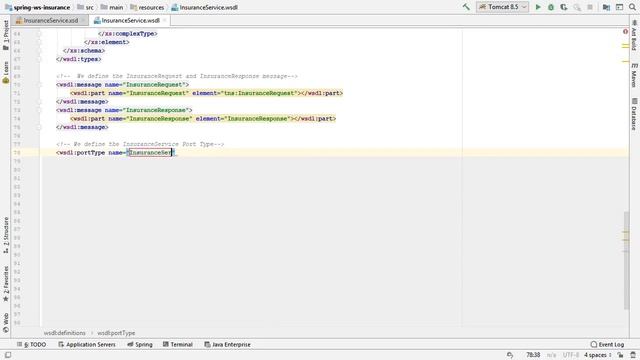Open the Maven side panel
Image resolution: width=640 pixels, height=360 pixels.
[x=634, y=75]
